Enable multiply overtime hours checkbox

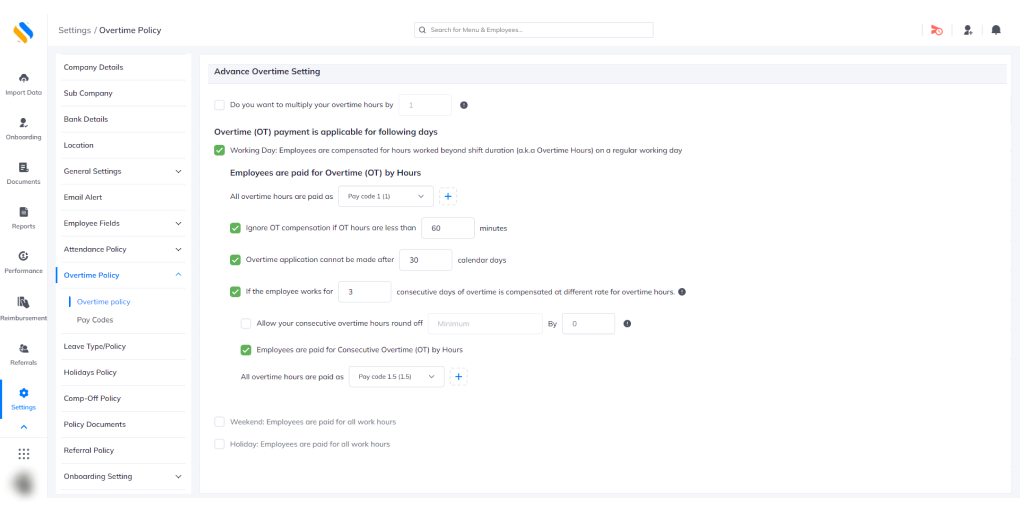click(x=220, y=105)
